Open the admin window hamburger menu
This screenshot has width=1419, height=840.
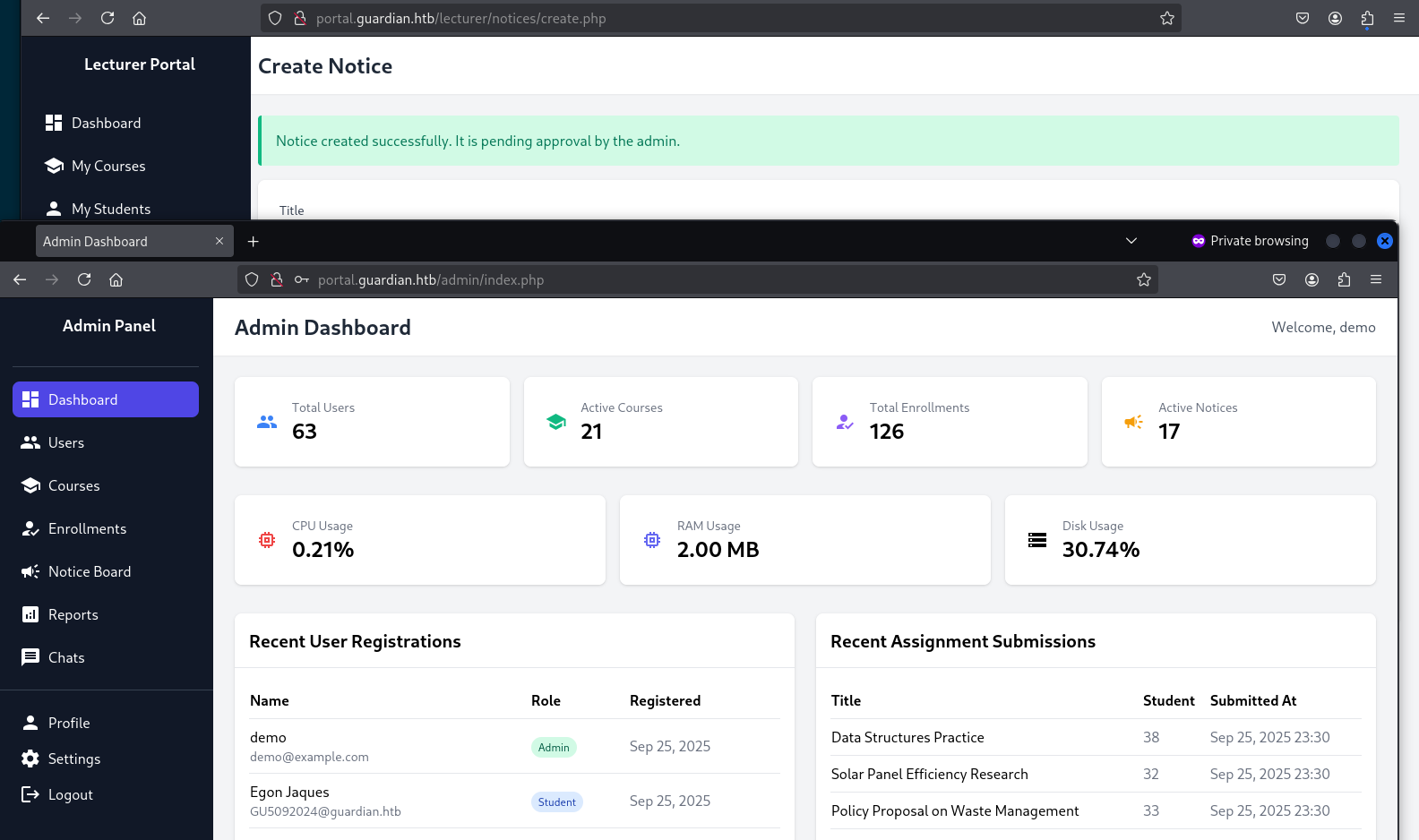(1376, 279)
